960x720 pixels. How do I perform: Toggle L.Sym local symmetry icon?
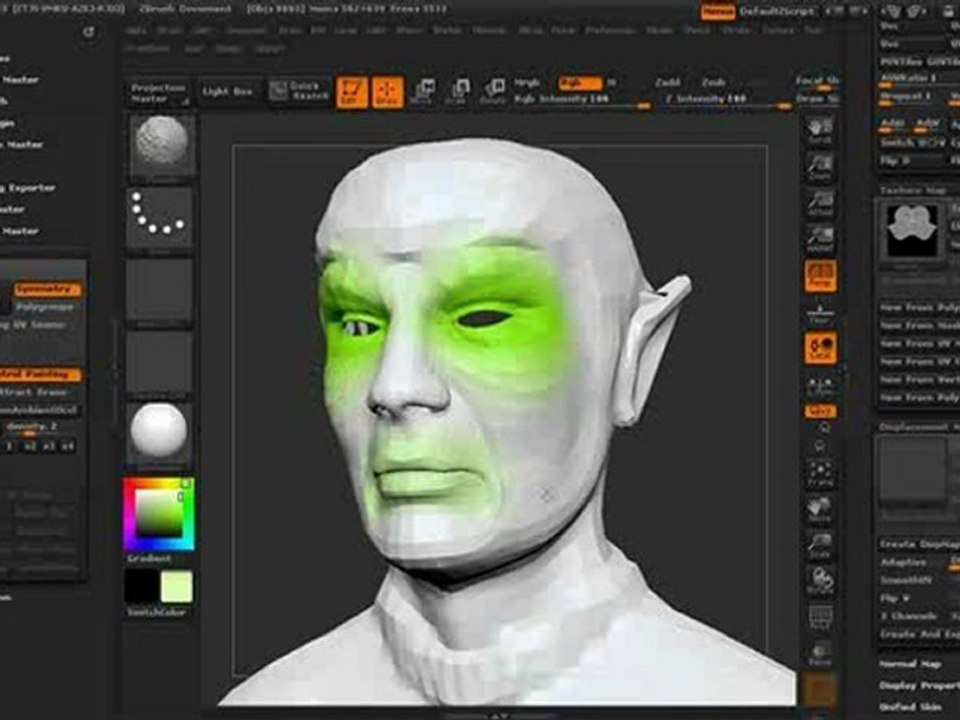[820, 386]
